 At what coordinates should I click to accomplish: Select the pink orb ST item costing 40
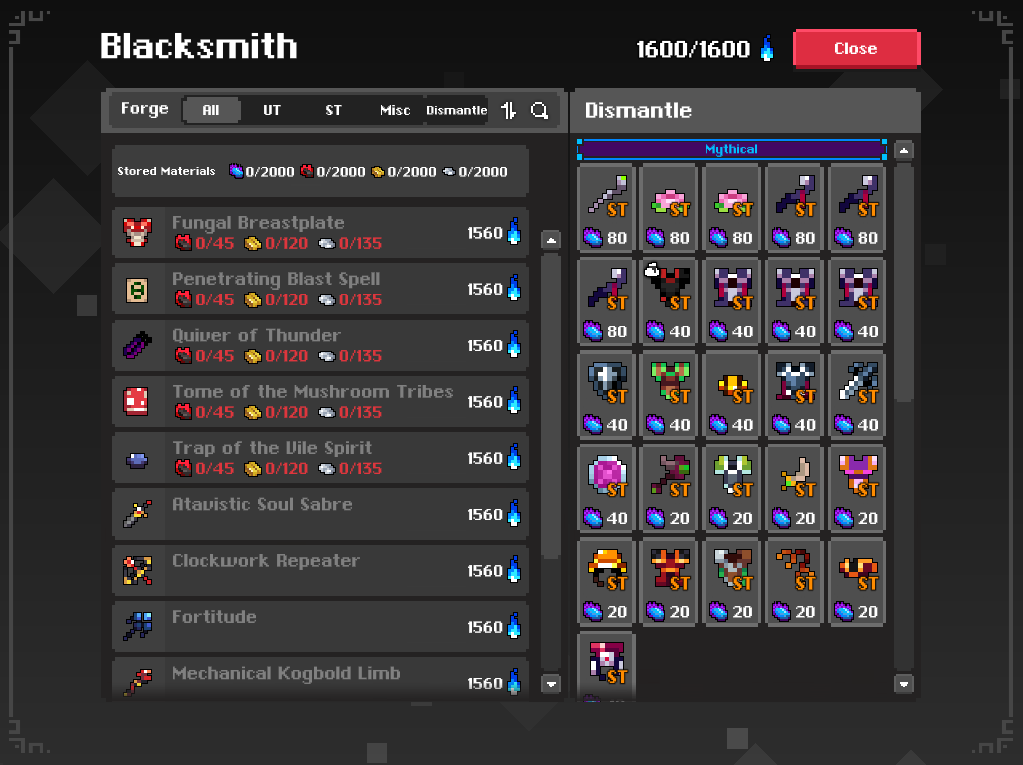point(607,488)
